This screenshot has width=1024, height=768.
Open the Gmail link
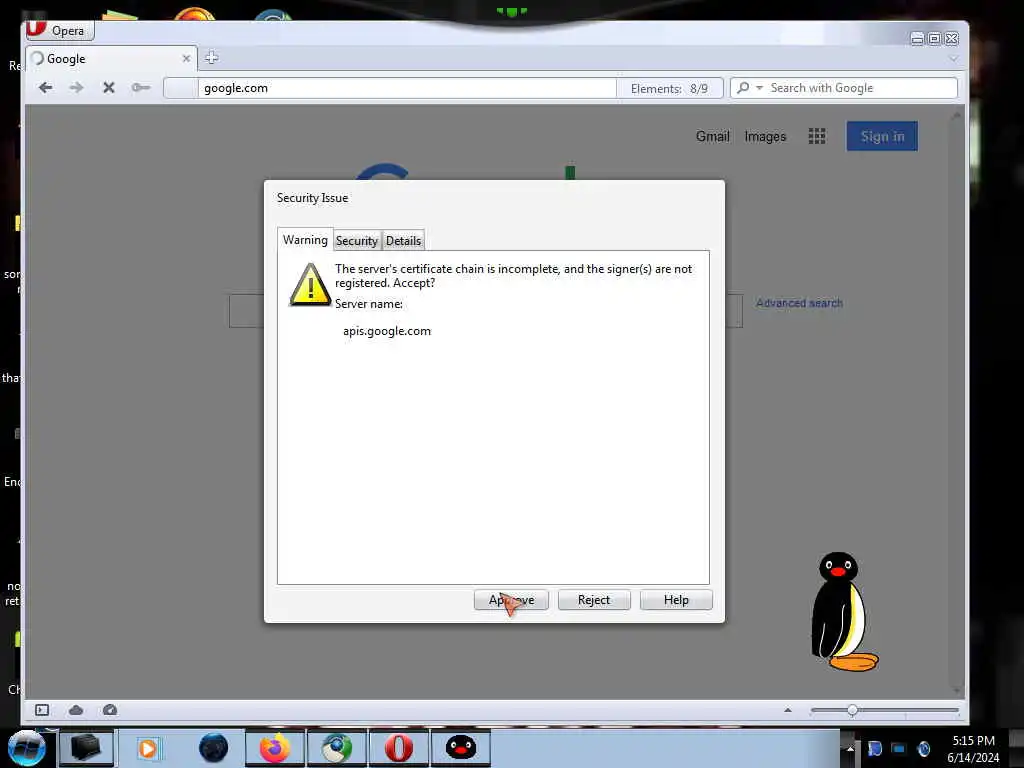point(712,136)
